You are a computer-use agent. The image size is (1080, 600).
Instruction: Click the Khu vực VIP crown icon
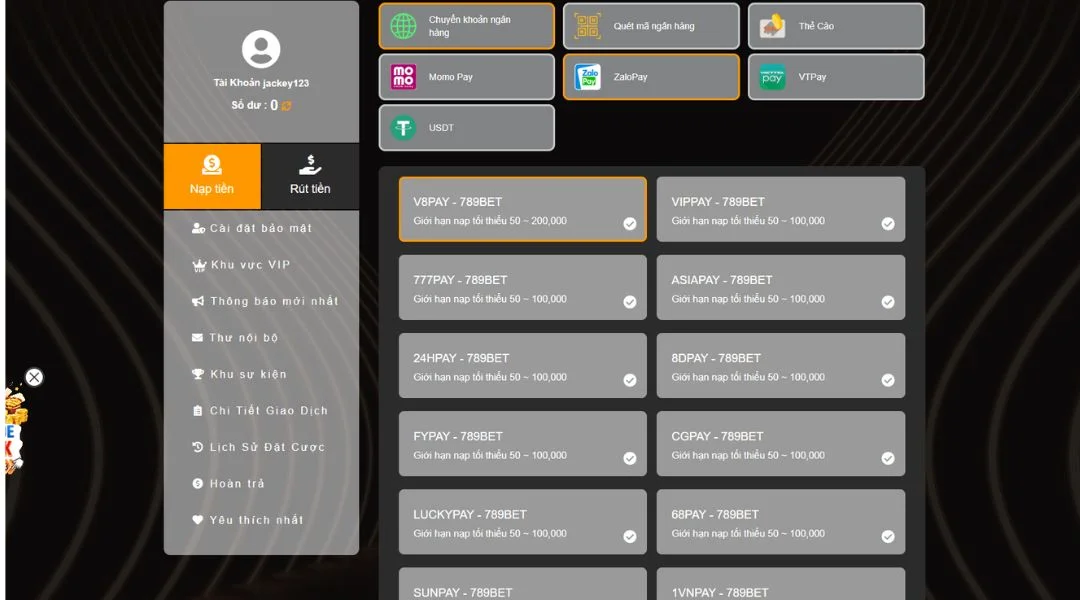tap(199, 265)
